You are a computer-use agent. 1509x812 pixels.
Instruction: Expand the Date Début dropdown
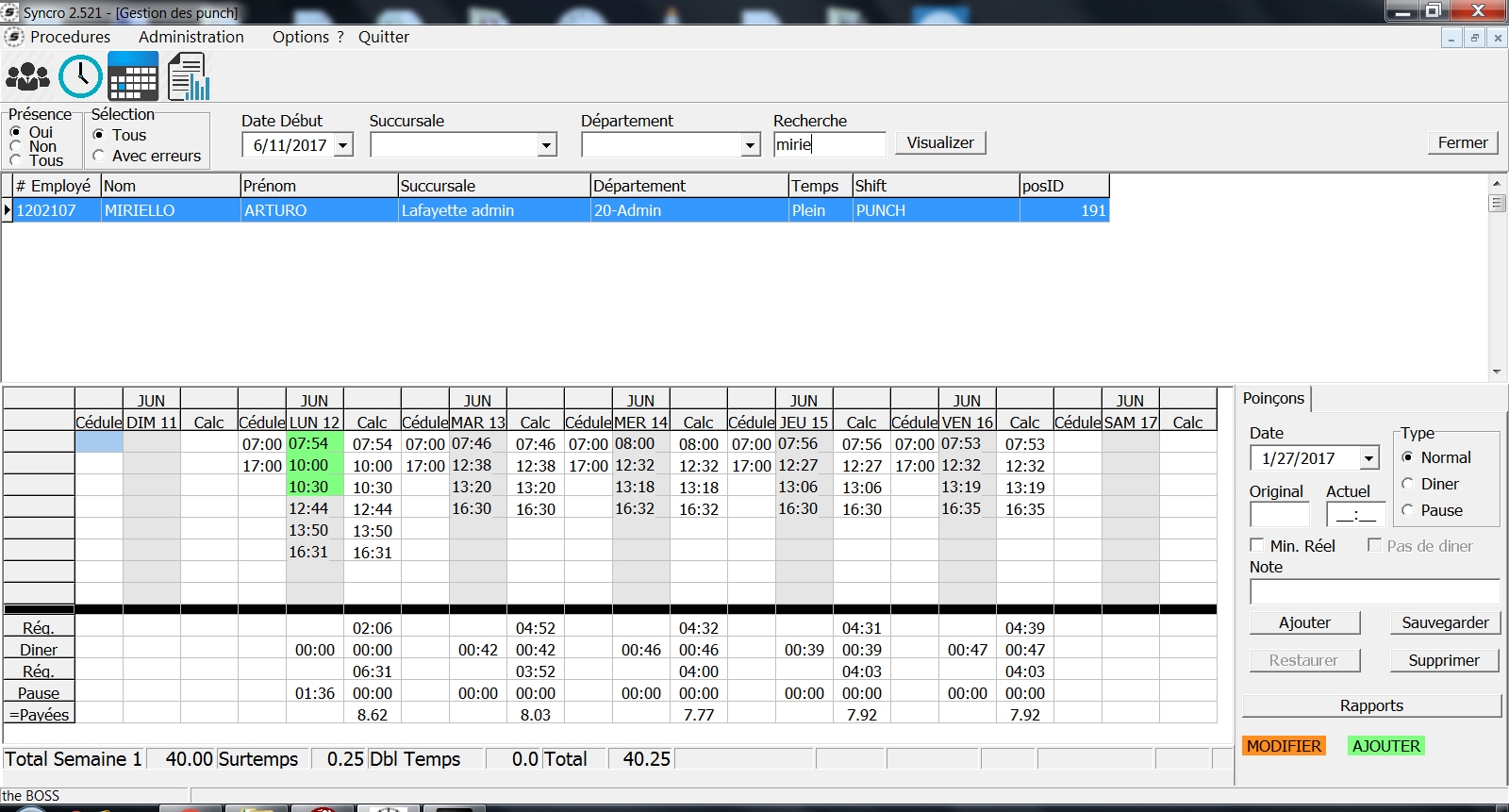[343, 145]
